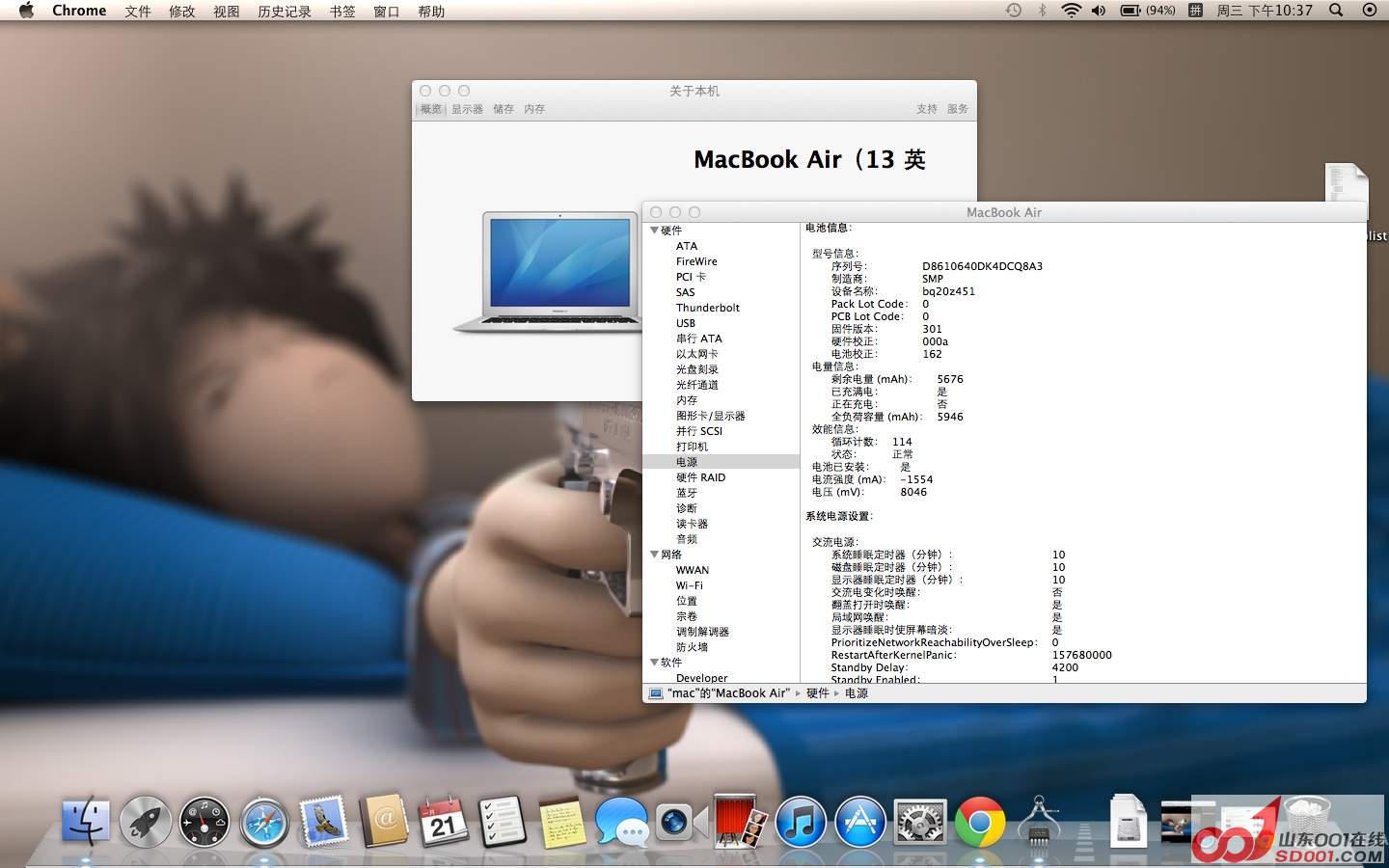Click 电源 in the bottom path bar
Viewport: 1389px width, 868px height.
(x=857, y=693)
